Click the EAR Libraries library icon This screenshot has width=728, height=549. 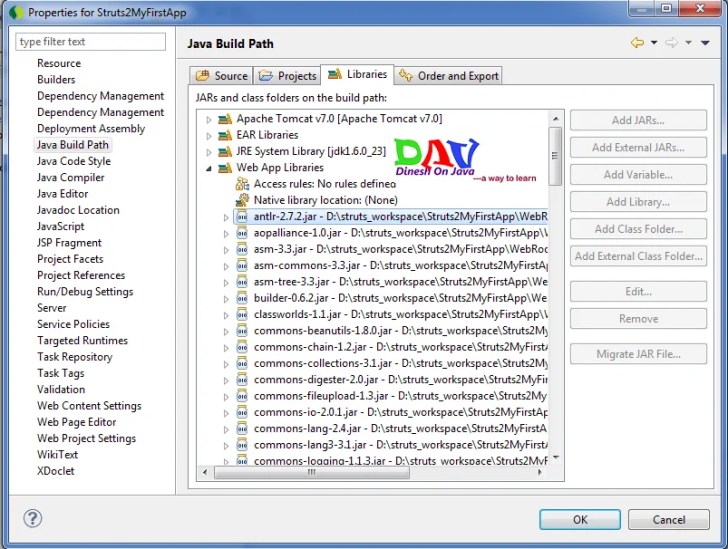225,135
